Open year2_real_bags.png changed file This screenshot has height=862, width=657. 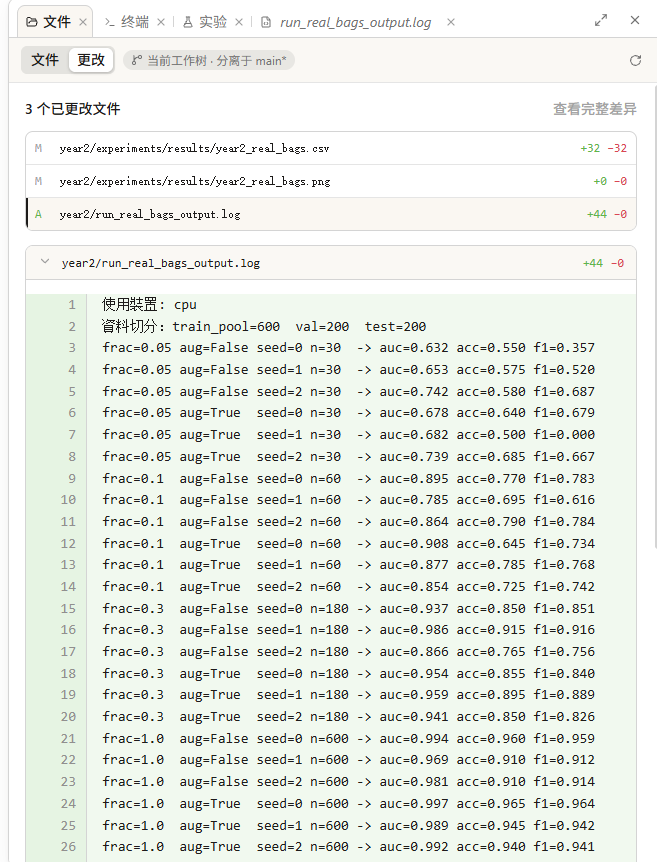331,181
